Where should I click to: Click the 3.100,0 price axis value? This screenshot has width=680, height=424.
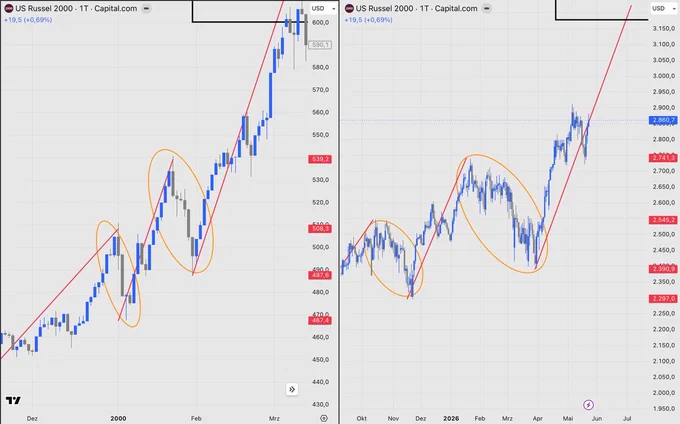coord(664,44)
